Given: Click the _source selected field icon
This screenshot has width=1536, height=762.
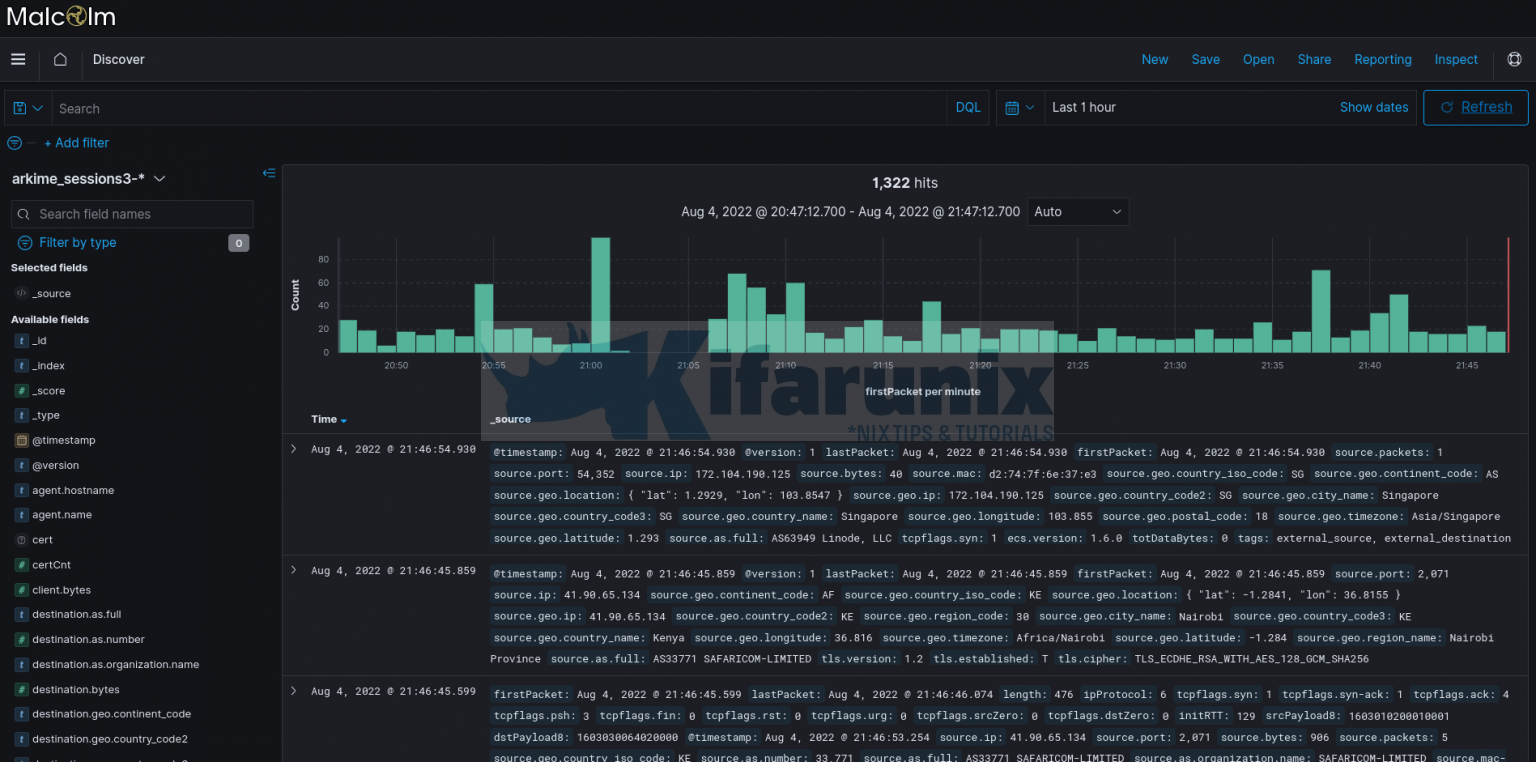Looking at the screenshot, I should coord(21,294).
